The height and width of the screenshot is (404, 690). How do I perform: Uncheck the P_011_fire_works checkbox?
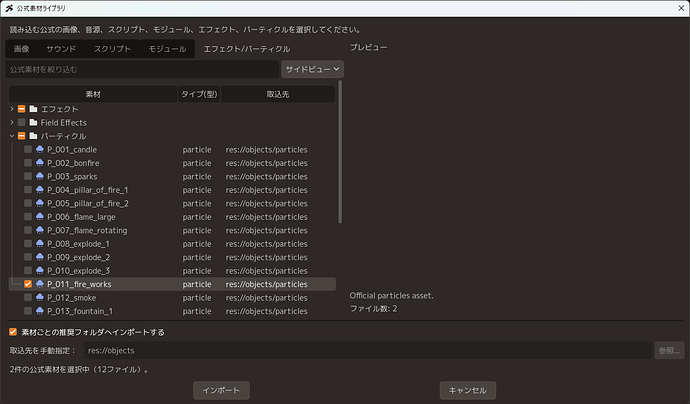[x=28, y=284]
